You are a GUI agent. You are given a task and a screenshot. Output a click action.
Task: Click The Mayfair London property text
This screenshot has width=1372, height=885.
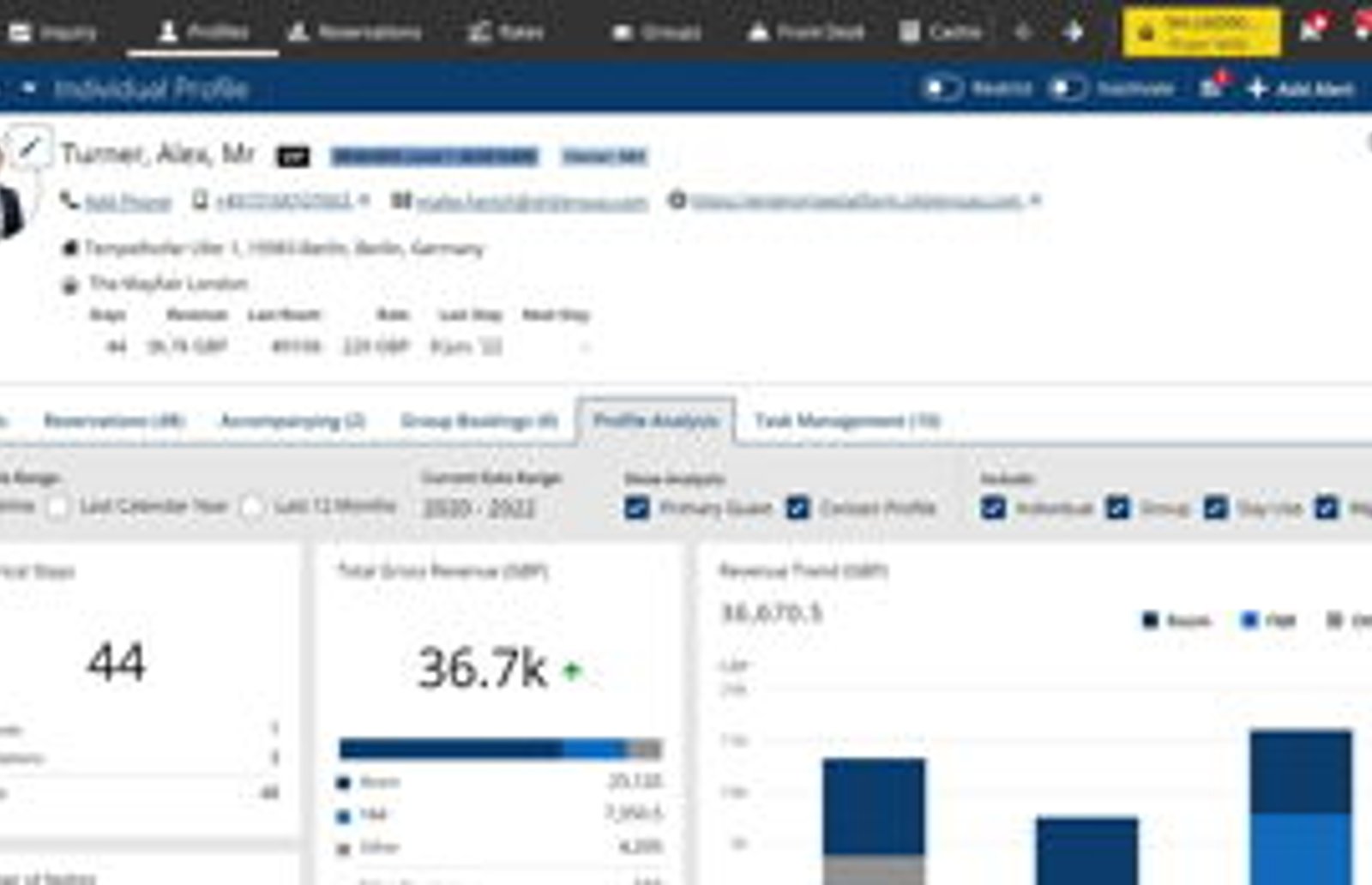click(168, 284)
